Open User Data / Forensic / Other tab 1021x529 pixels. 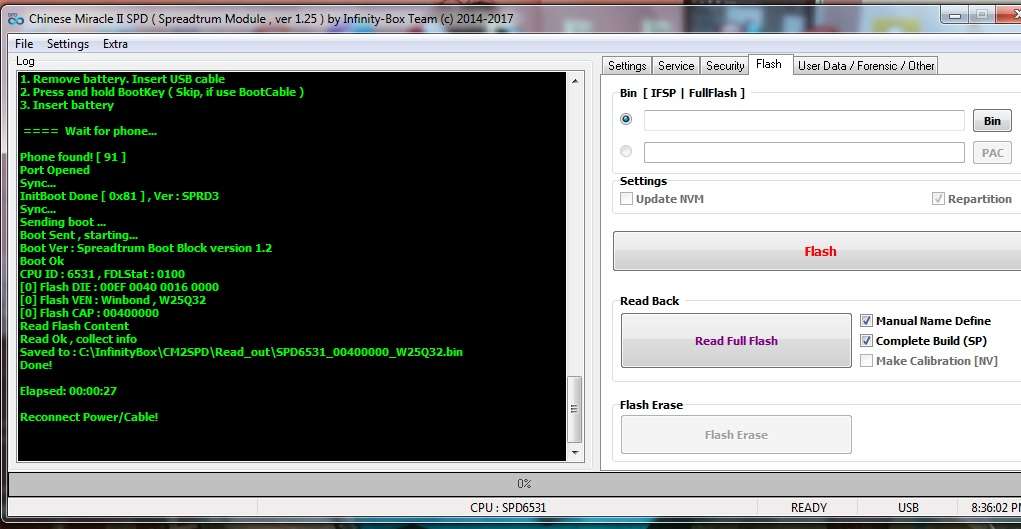pyautogui.click(x=866, y=66)
